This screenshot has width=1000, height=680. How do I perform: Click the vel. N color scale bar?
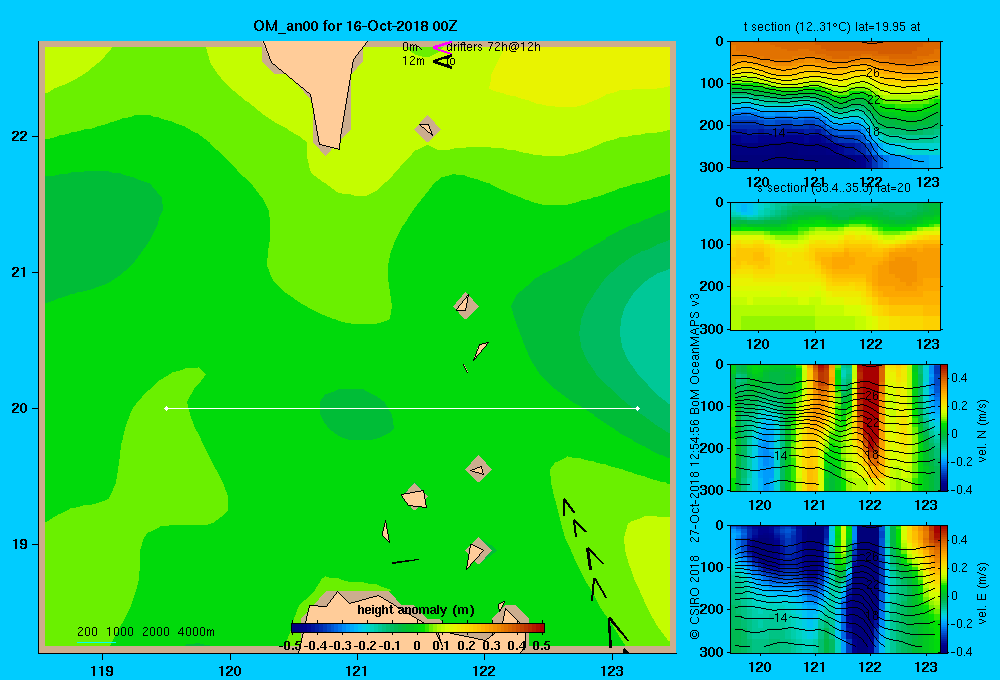[x=944, y=427]
